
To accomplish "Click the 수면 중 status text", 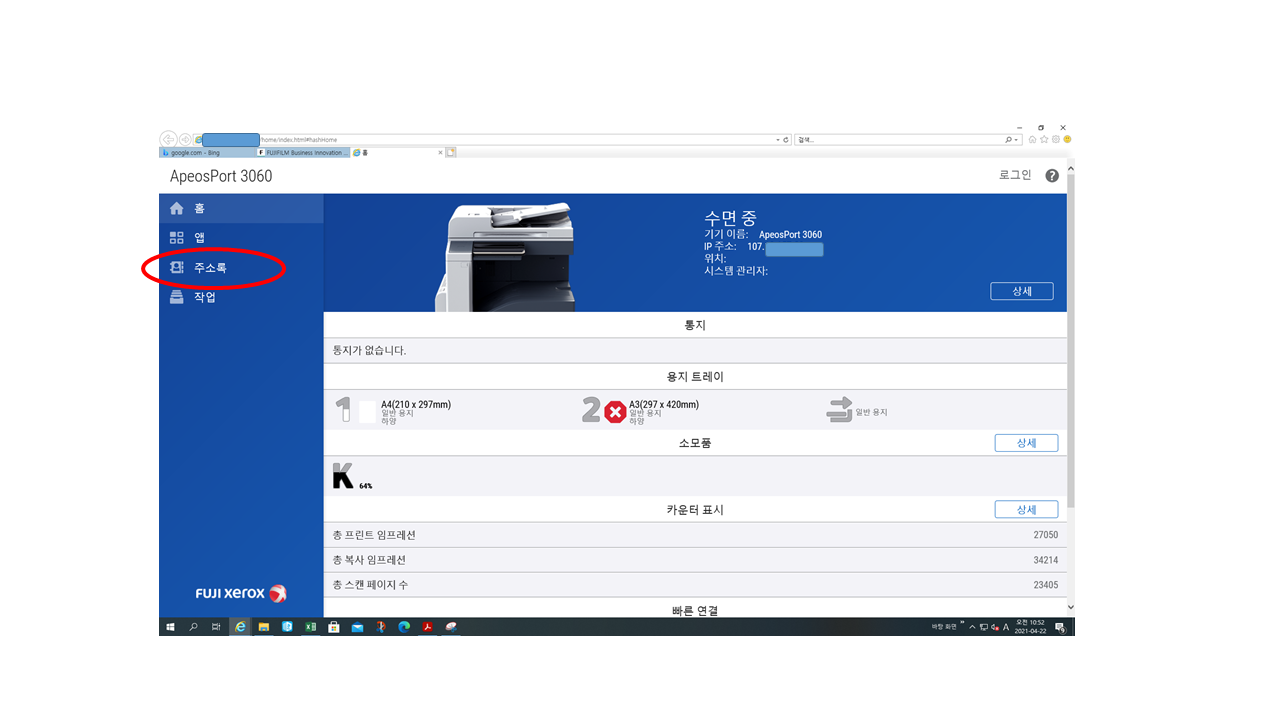I will coord(730,217).
